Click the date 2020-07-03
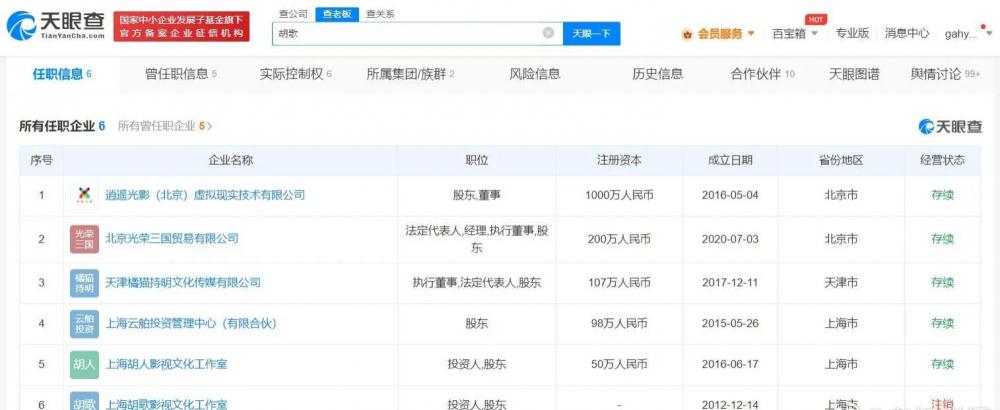The height and width of the screenshot is (410, 1000). point(730,240)
